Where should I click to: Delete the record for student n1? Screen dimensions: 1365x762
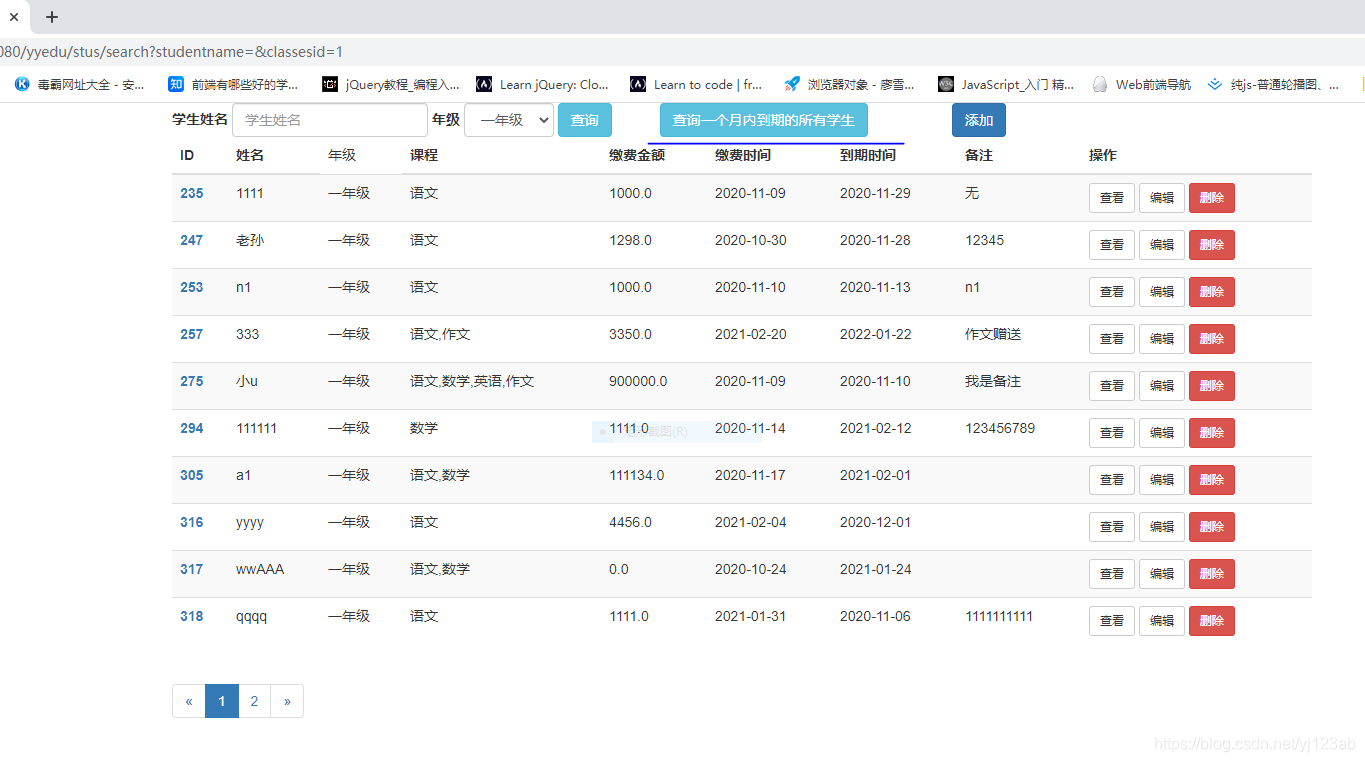(1212, 292)
